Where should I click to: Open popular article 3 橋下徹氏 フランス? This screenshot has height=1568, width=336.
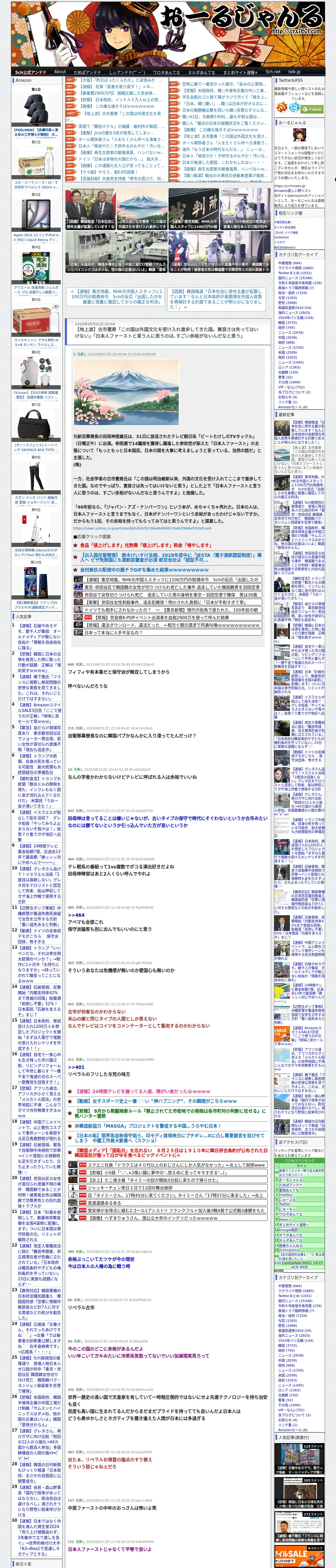pos(40,688)
